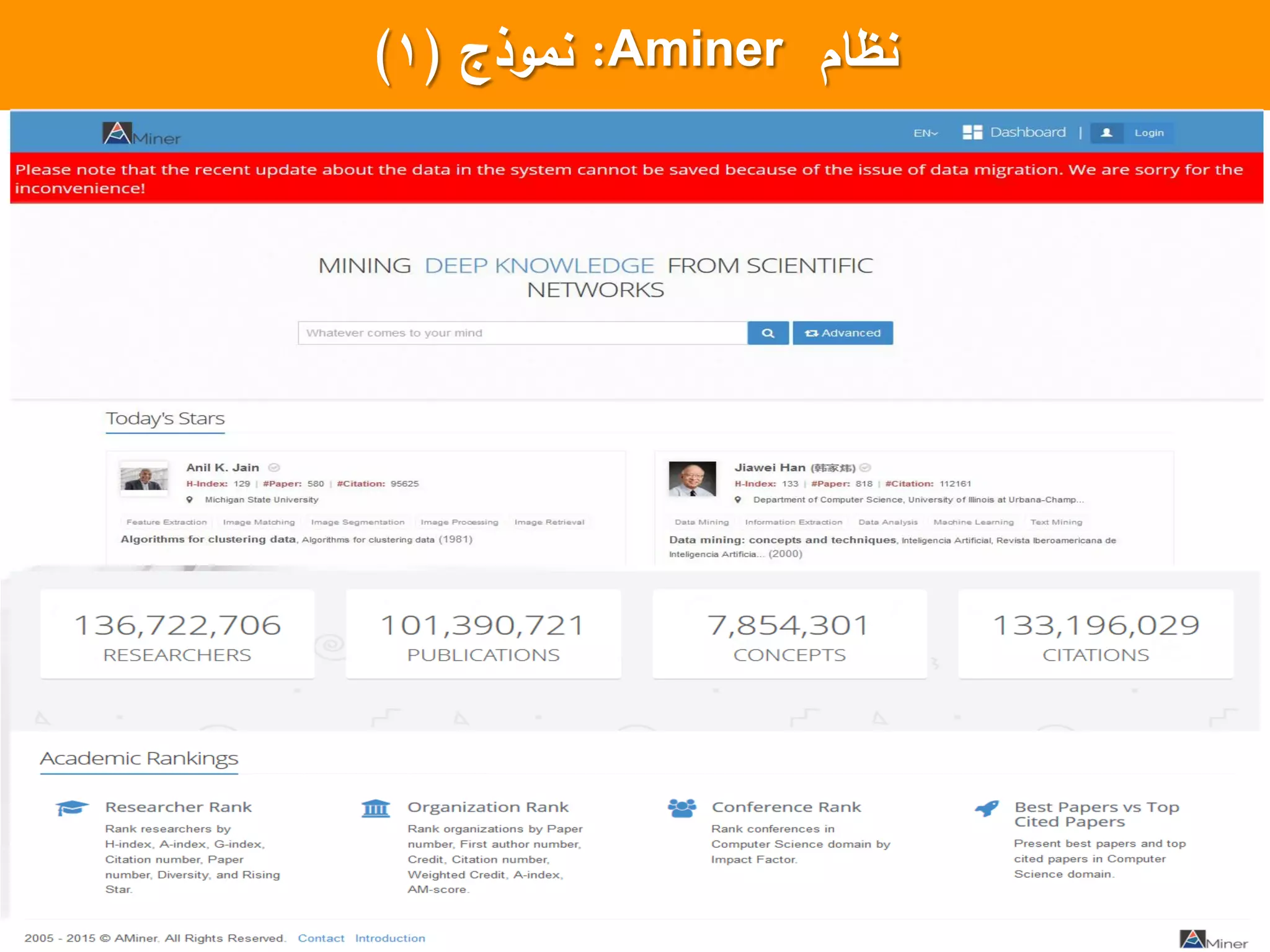Click verification badge next to Anil K. Jain
1270x952 pixels.
click(x=274, y=467)
